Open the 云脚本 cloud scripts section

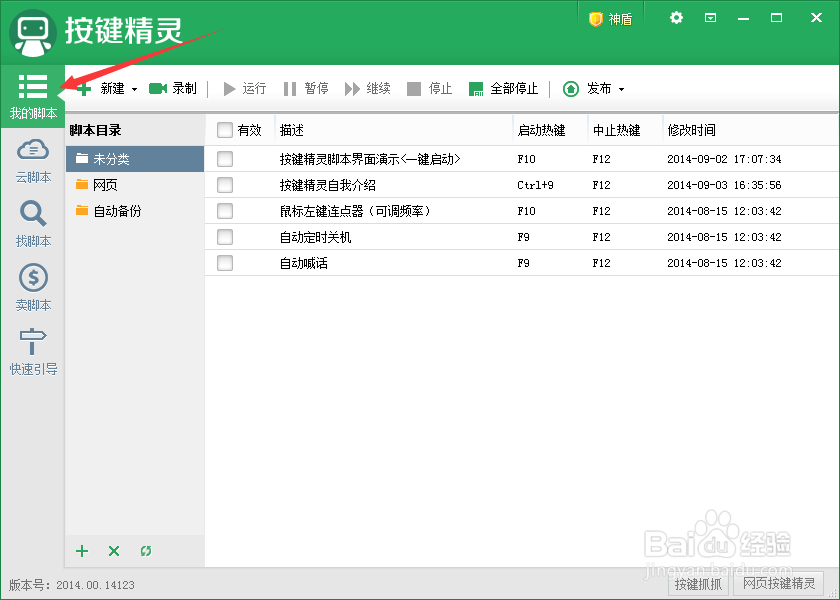click(33, 161)
